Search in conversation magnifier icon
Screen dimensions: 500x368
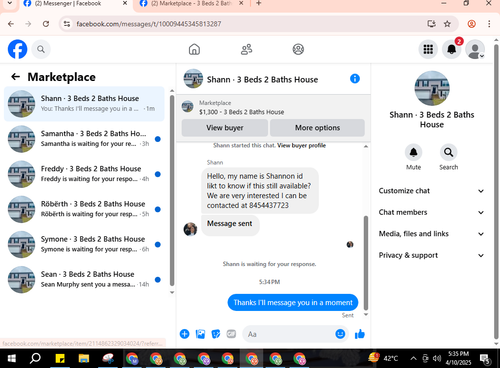pos(448,153)
